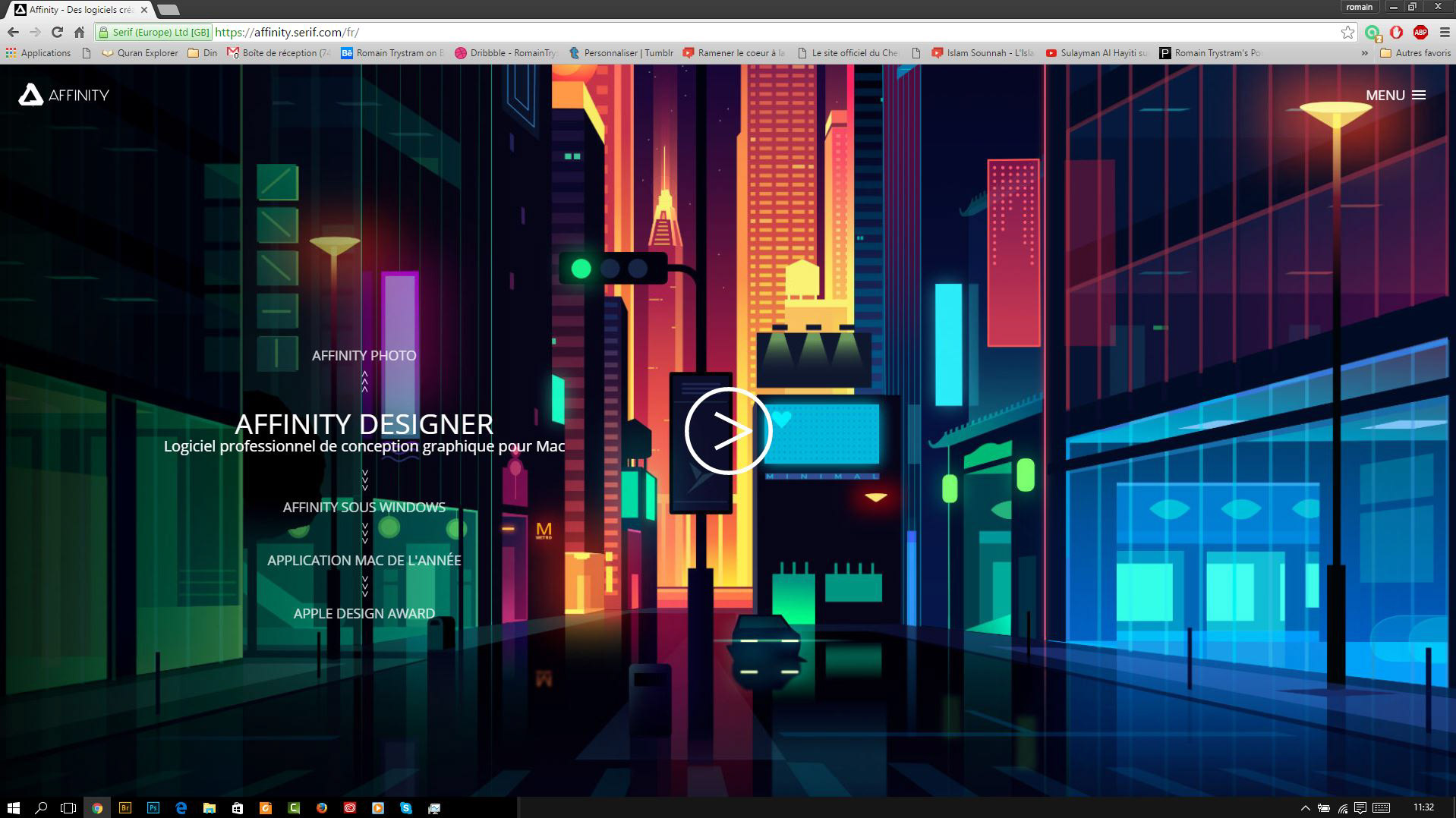Screen dimensions: 1456x818
Task: Open the Islam Sounnah bookmark
Action: click(982, 53)
